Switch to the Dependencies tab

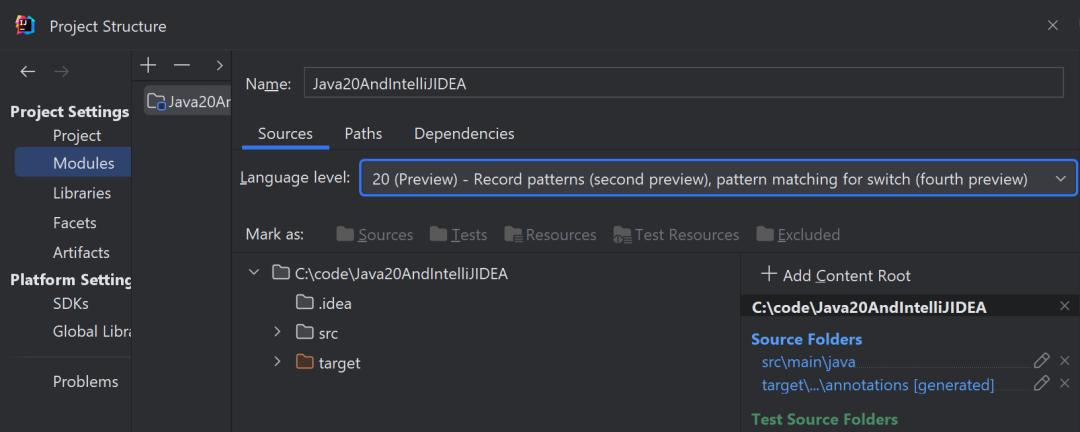click(x=464, y=134)
